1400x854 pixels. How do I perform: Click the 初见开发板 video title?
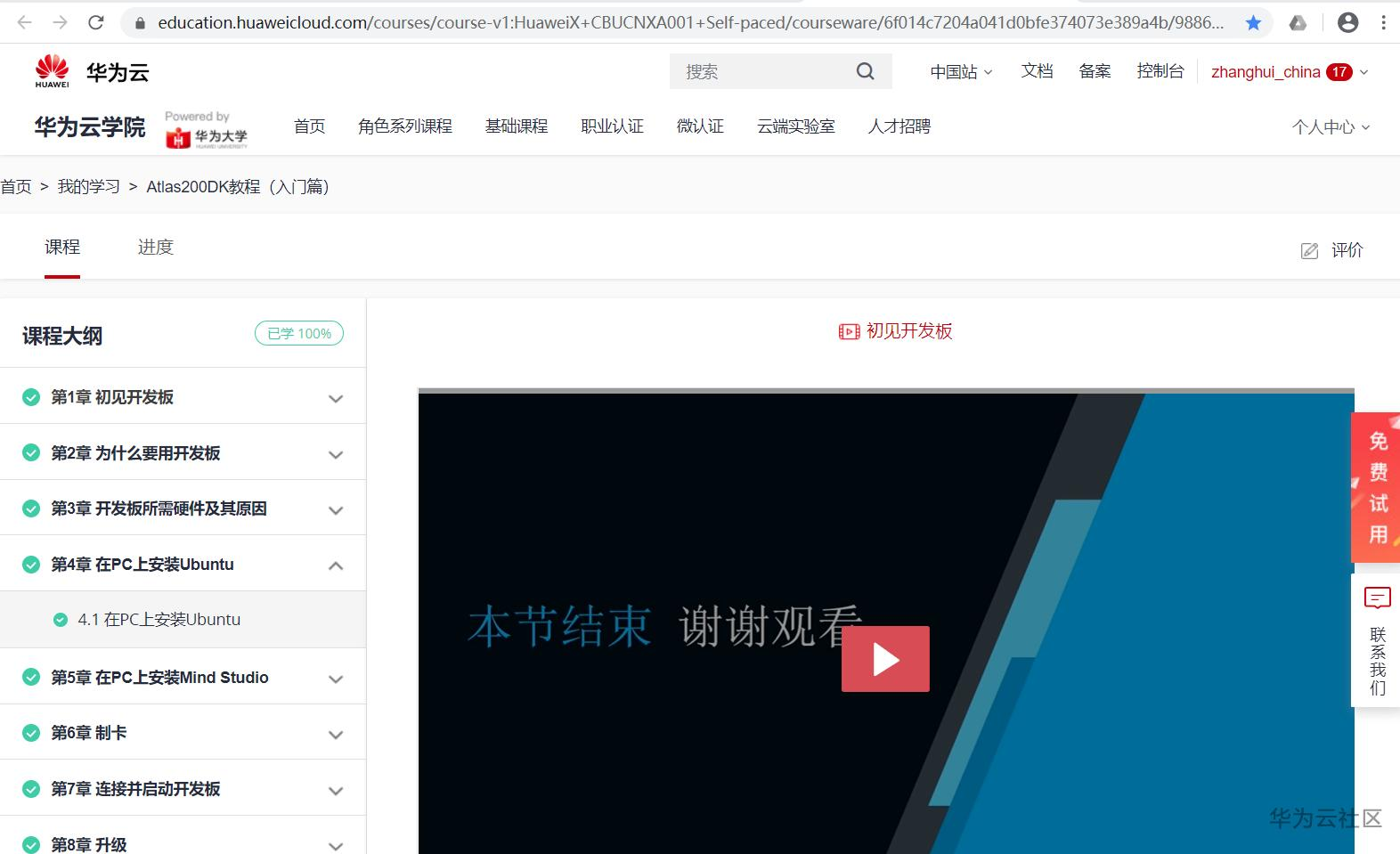[909, 331]
